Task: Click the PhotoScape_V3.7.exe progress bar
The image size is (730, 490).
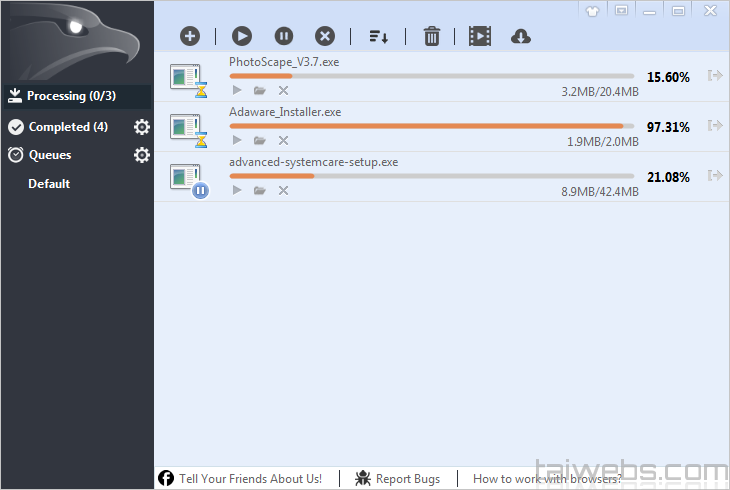Action: point(431,76)
